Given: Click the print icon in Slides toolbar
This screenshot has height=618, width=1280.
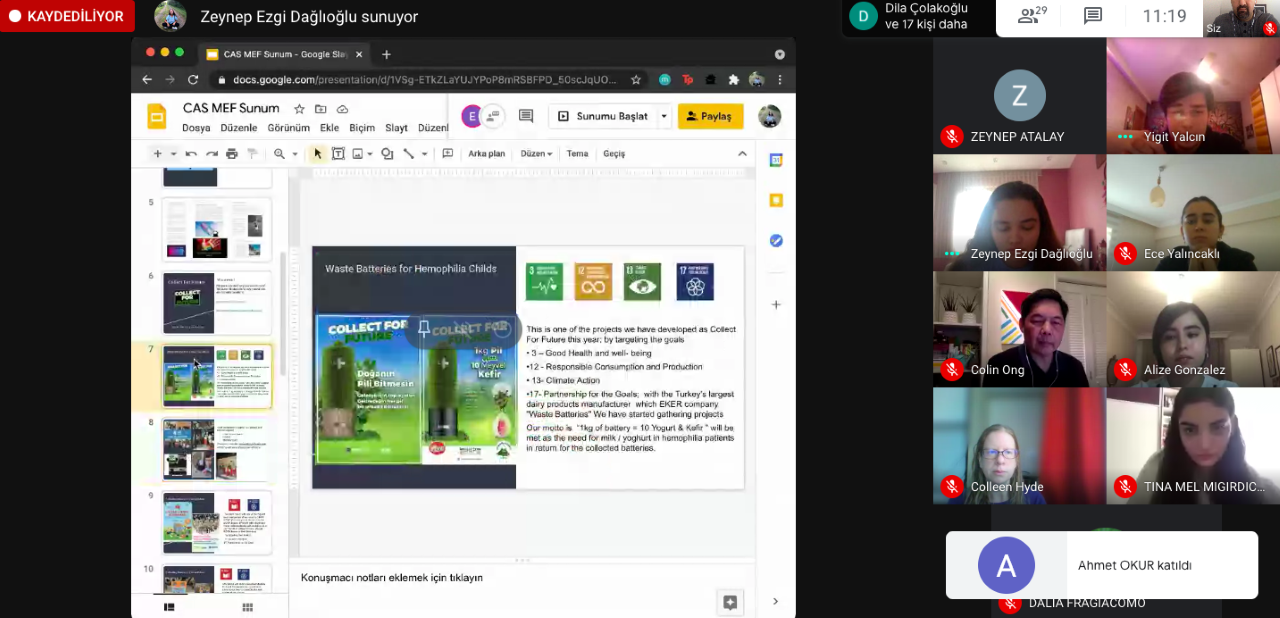Looking at the screenshot, I should pos(232,154).
